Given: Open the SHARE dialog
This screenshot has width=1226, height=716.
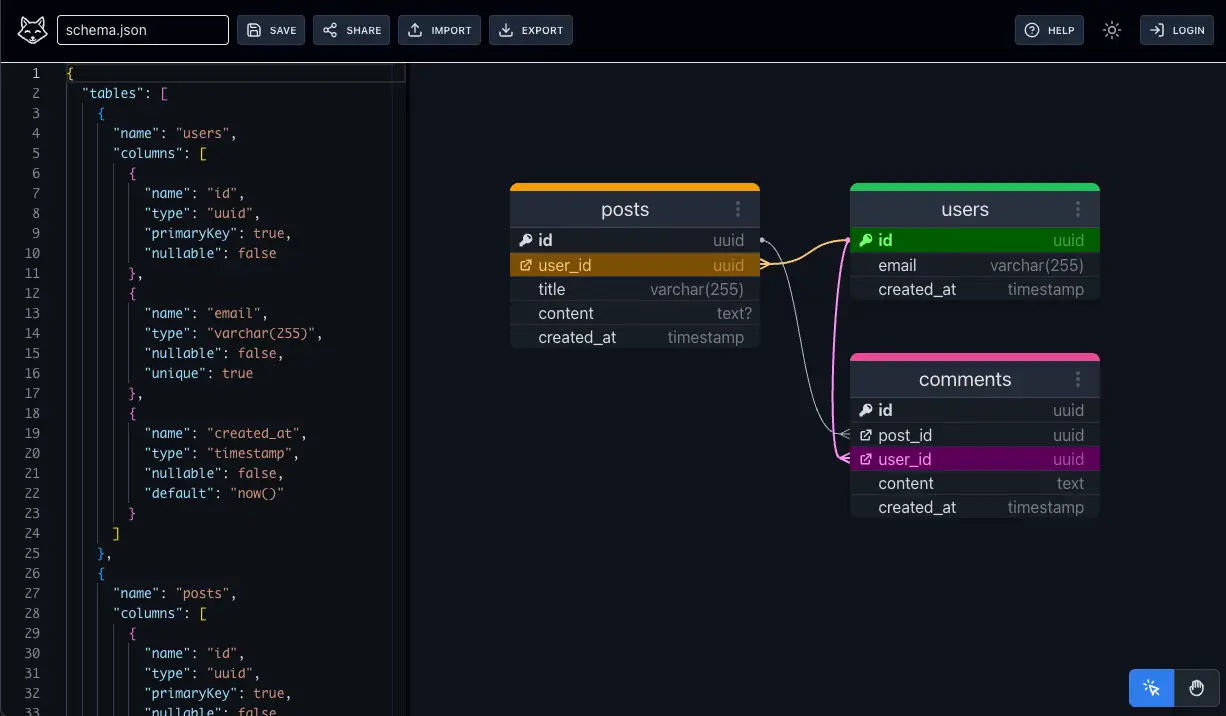Looking at the screenshot, I should (x=351, y=30).
